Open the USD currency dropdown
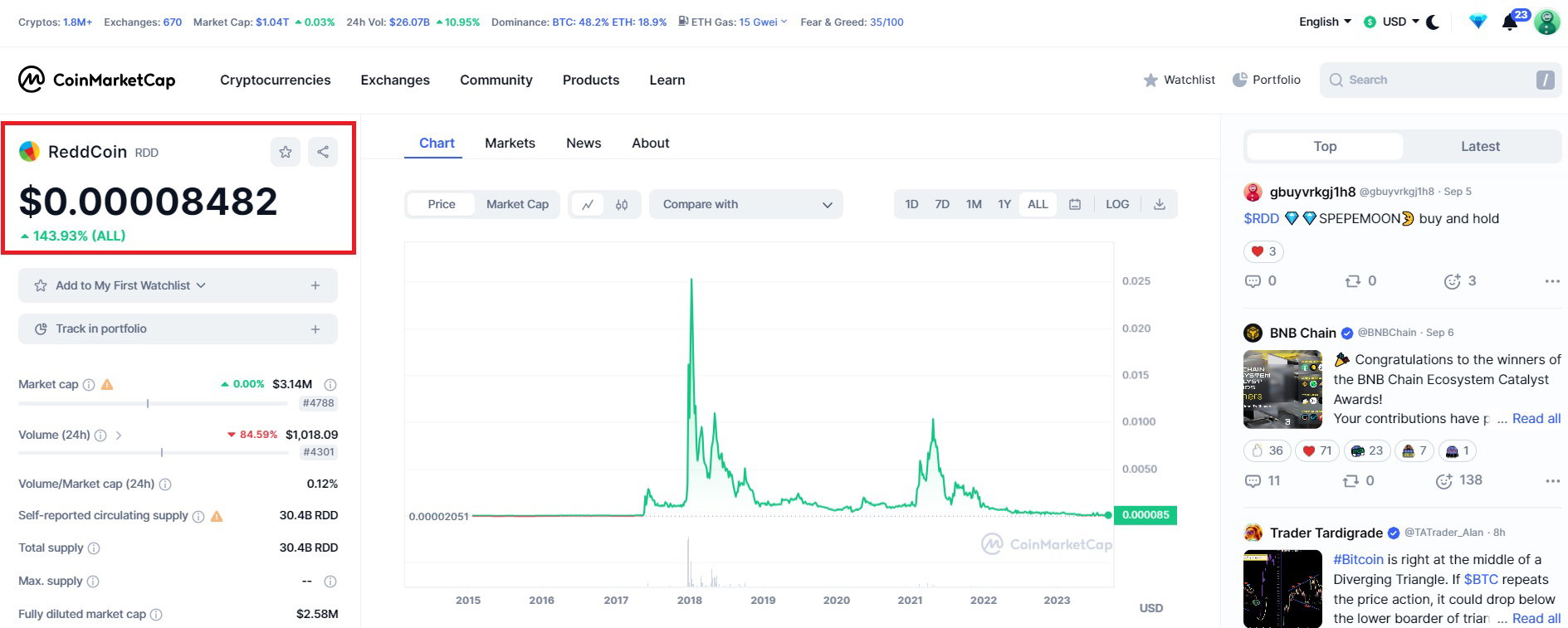 coord(1391,22)
